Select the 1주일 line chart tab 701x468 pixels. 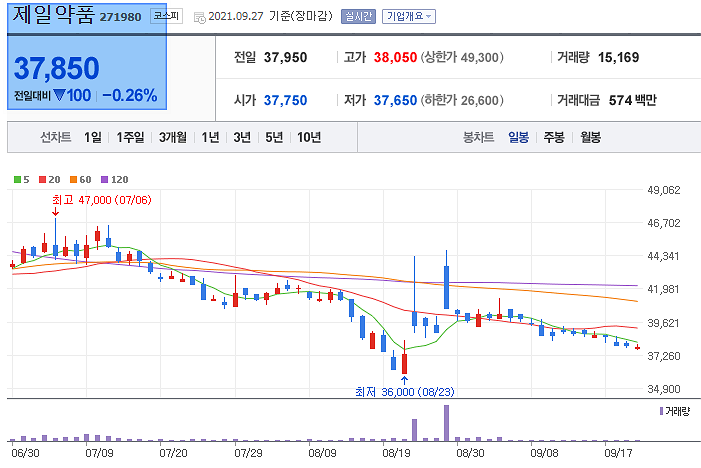(130, 137)
